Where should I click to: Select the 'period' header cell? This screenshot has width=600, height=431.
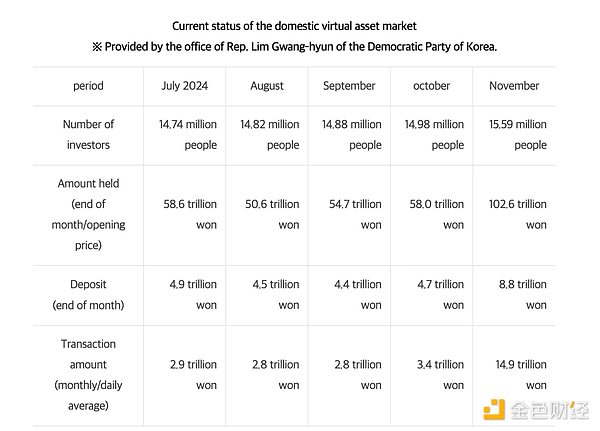[x=88, y=86]
